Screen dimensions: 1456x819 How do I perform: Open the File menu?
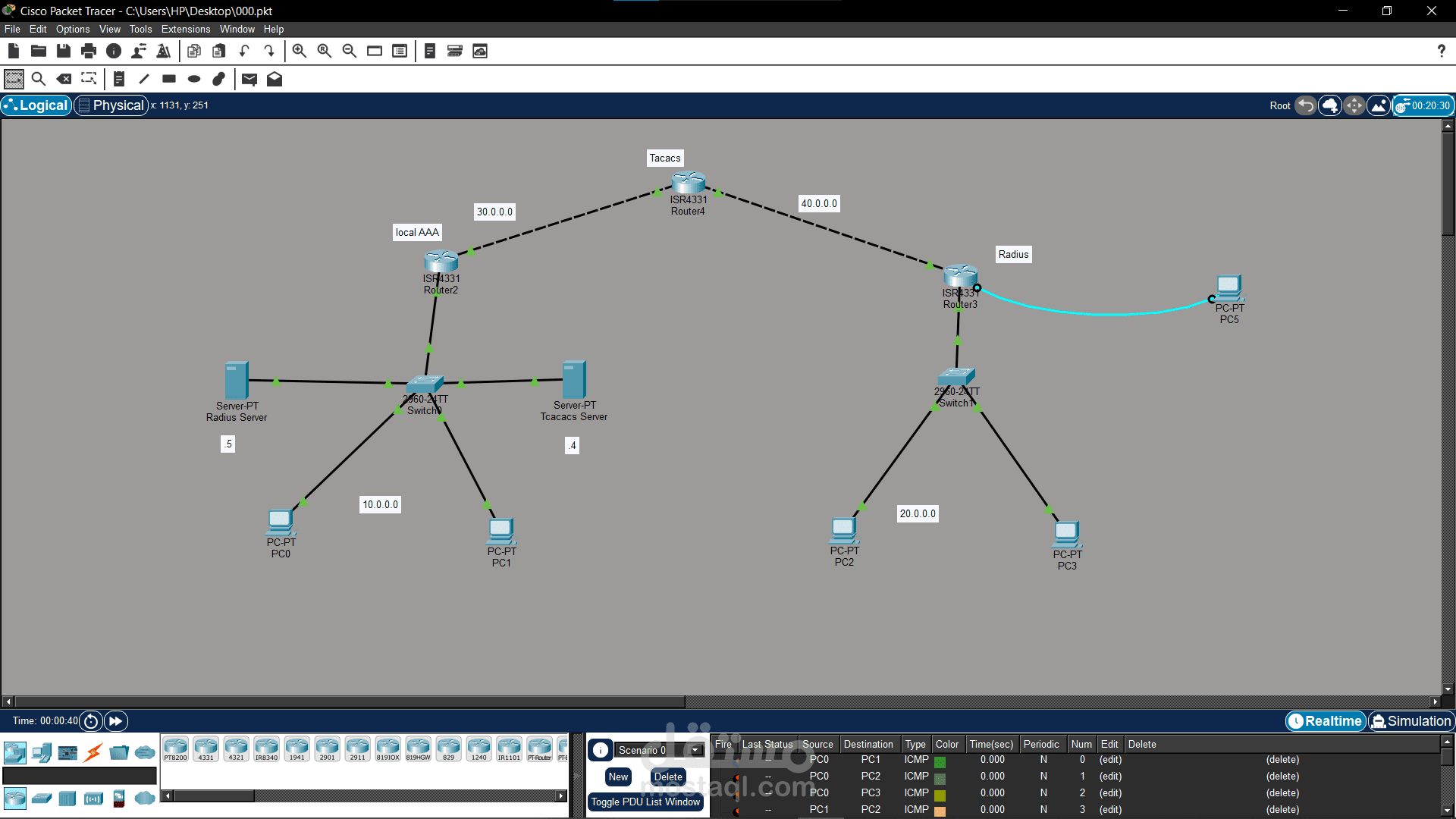(12, 29)
